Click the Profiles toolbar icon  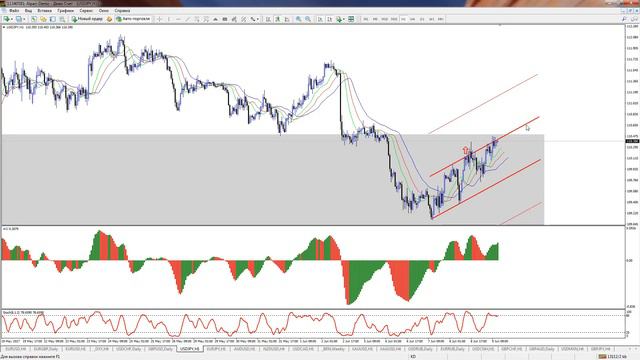(19, 19)
